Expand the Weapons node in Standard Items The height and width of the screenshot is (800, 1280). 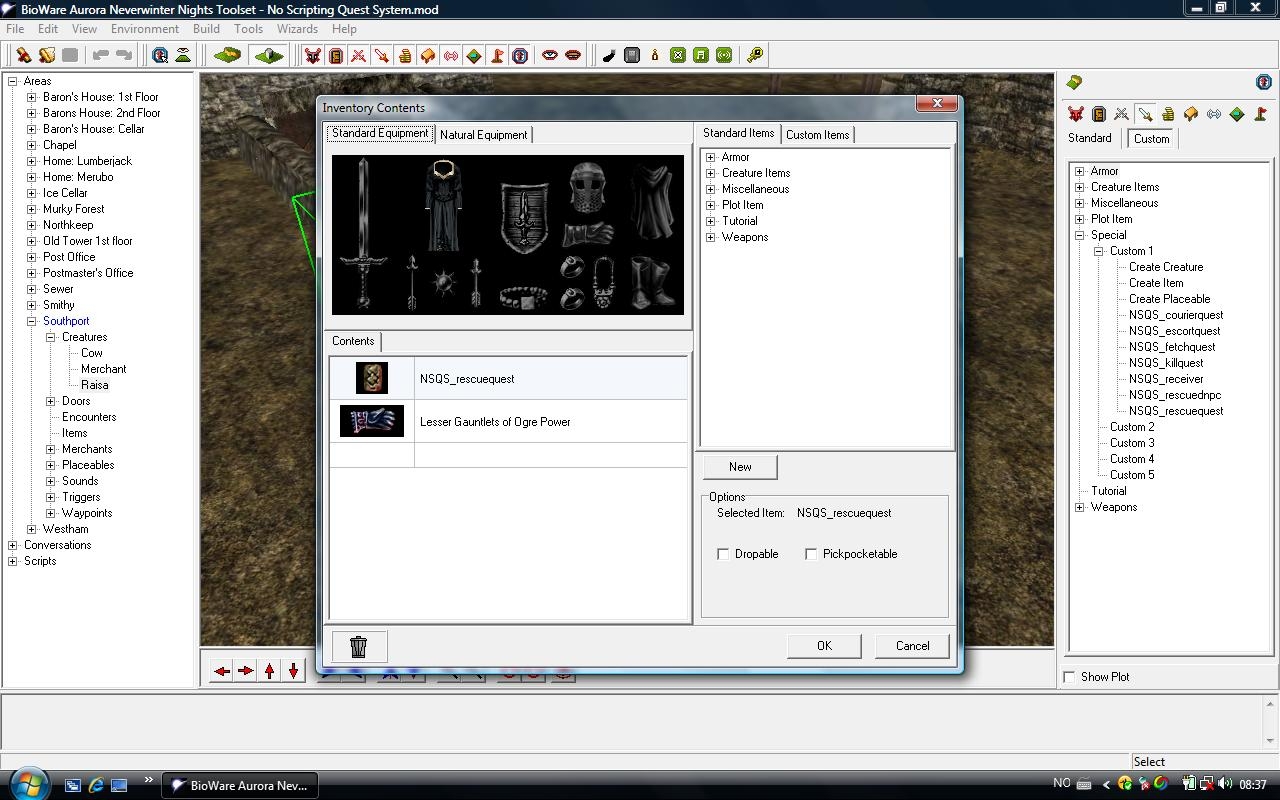click(710, 237)
